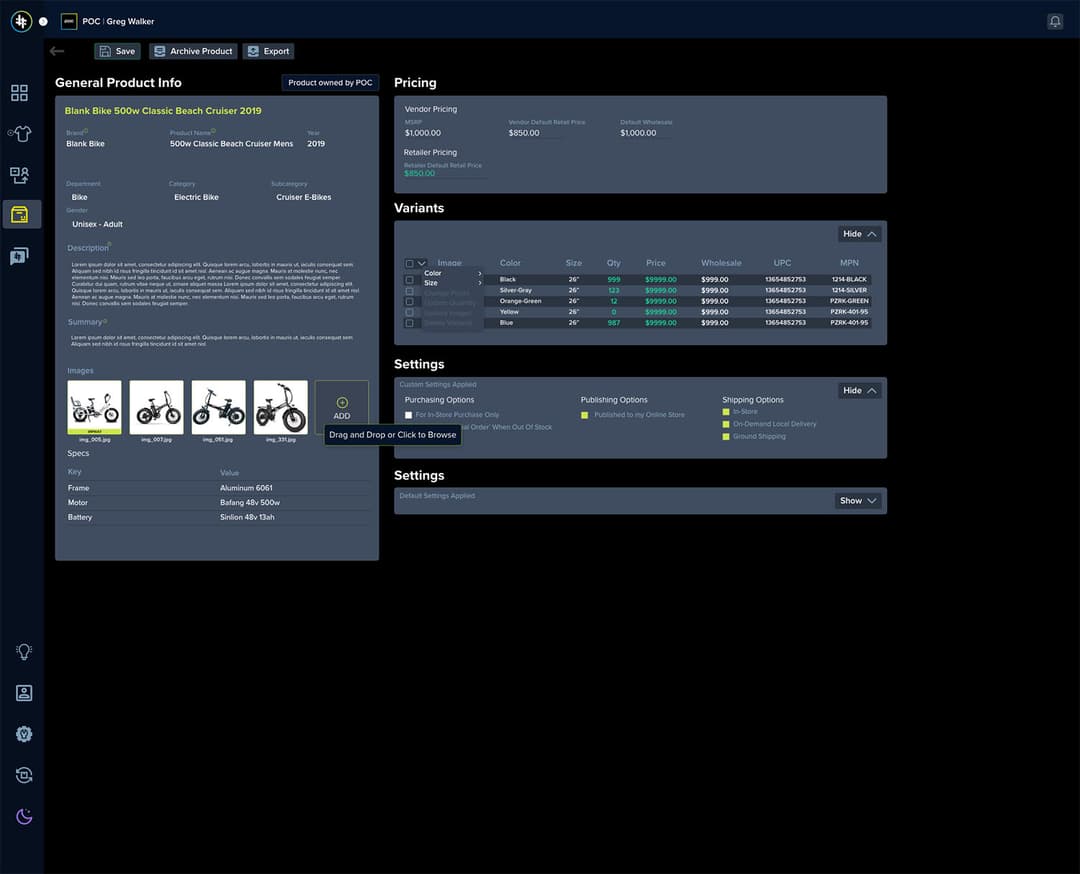Collapse the Variants section with Hide
The height and width of the screenshot is (874, 1080).
click(859, 234)
